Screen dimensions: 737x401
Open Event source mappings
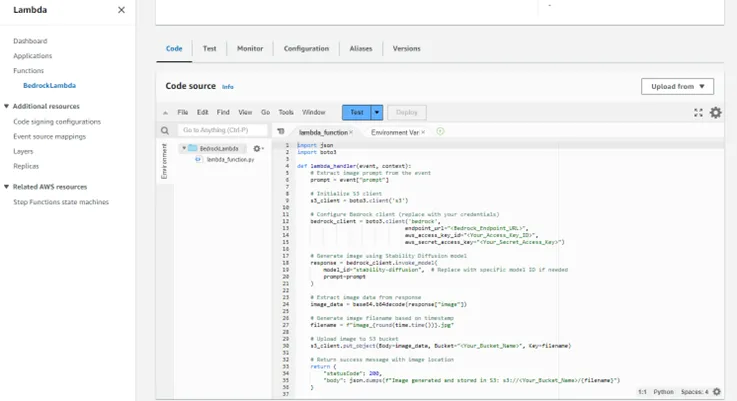point(49,137)
